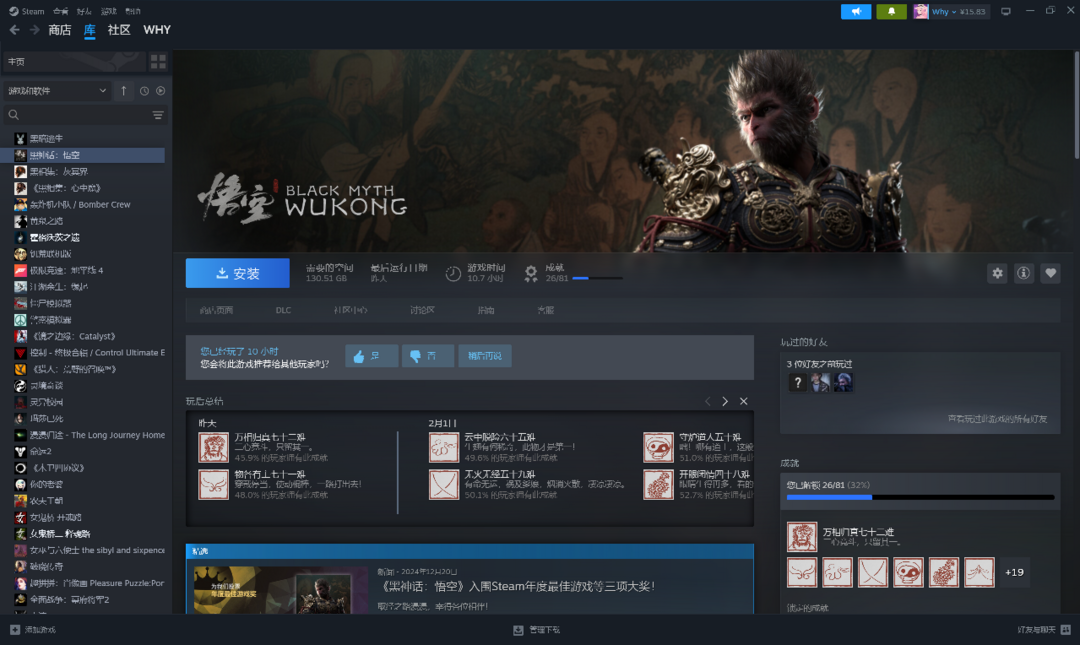Show the previous post-game summary page
Viewport: 1080px width, 645px height.
pyautogui.click(x=707, y=401)
